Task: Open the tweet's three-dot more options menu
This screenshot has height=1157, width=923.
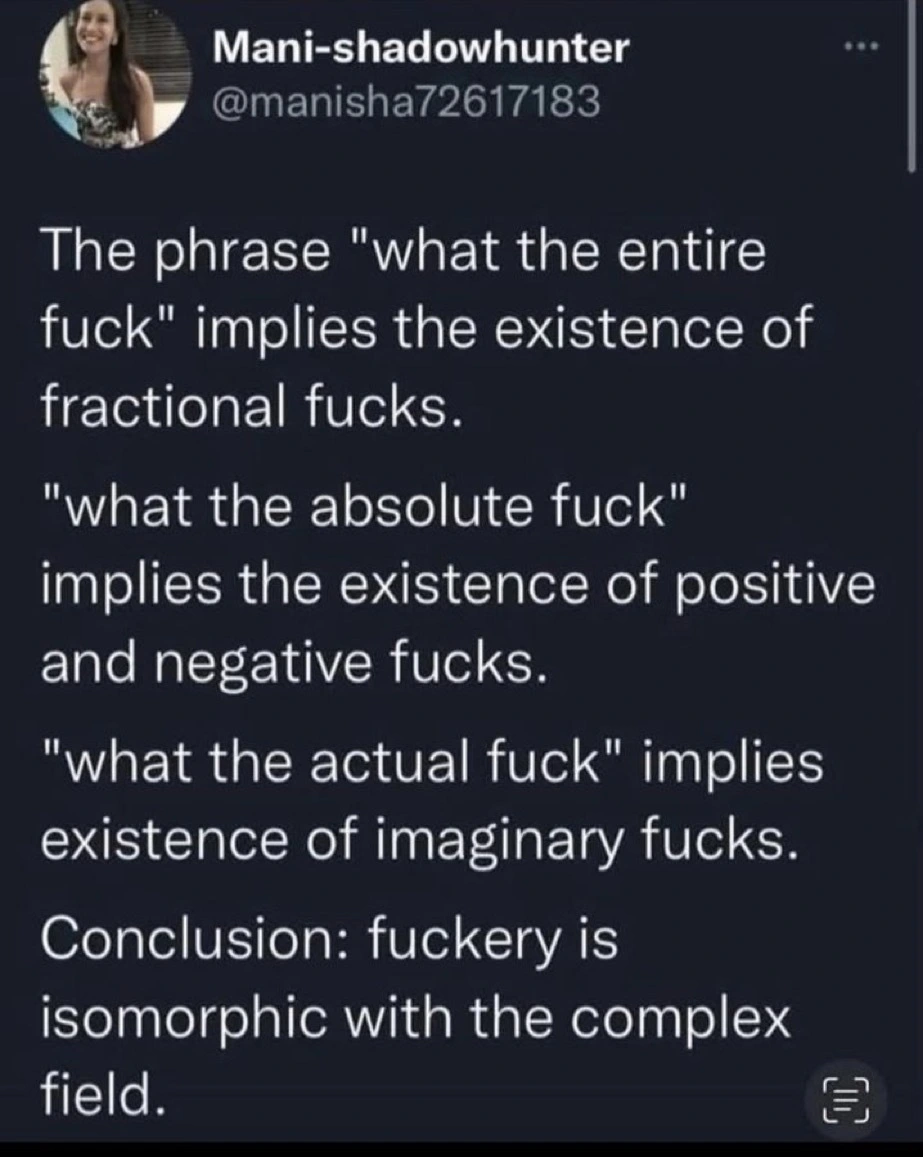Action: coord(859,46)
